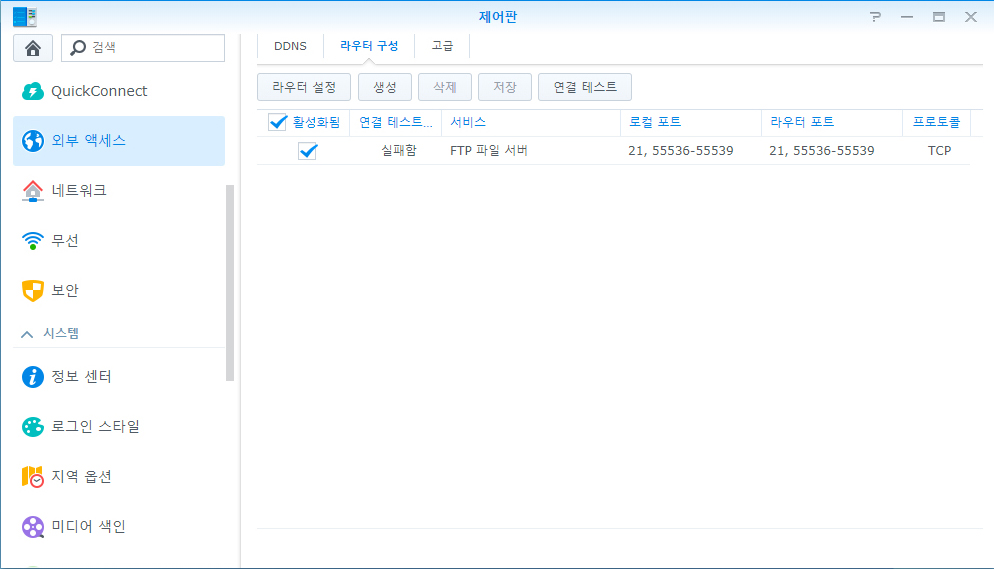Open the 지역 옵션 sidebar label
994x569 pixels.
[x=81, y=476]
